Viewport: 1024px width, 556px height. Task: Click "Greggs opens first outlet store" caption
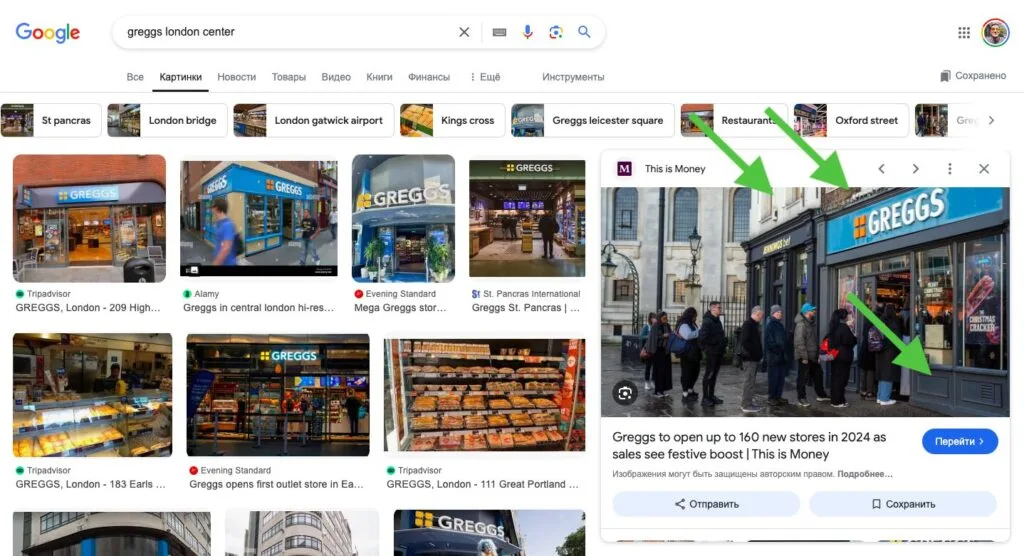pos(276,484)
